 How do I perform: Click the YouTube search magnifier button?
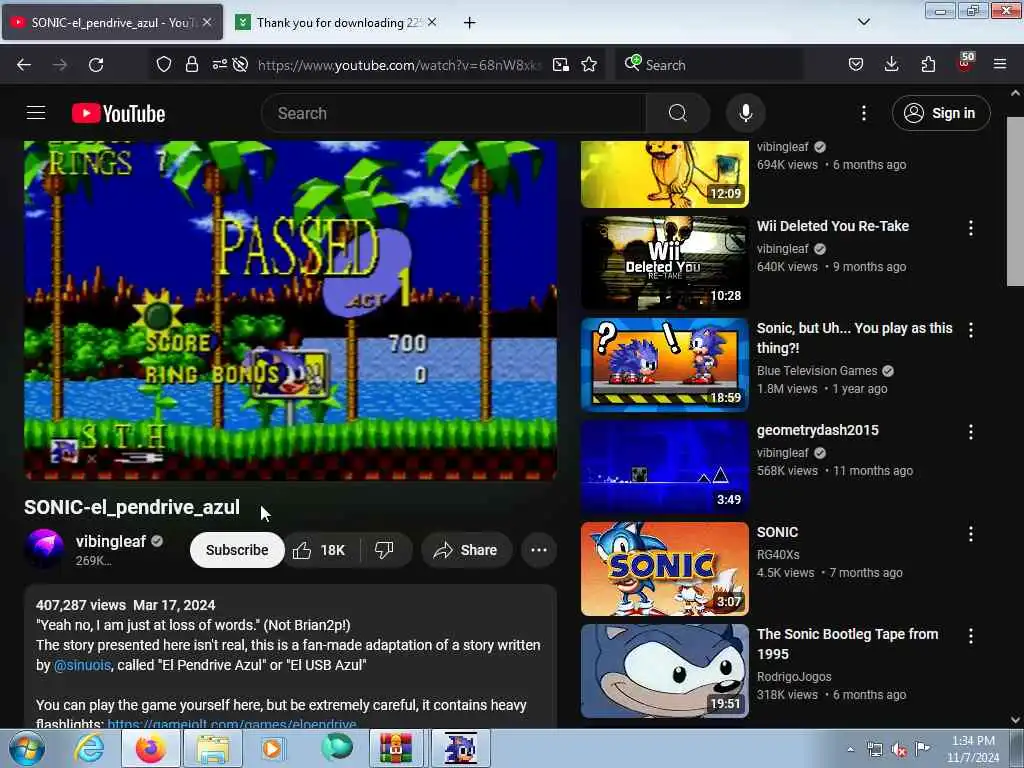coord(677,113)
